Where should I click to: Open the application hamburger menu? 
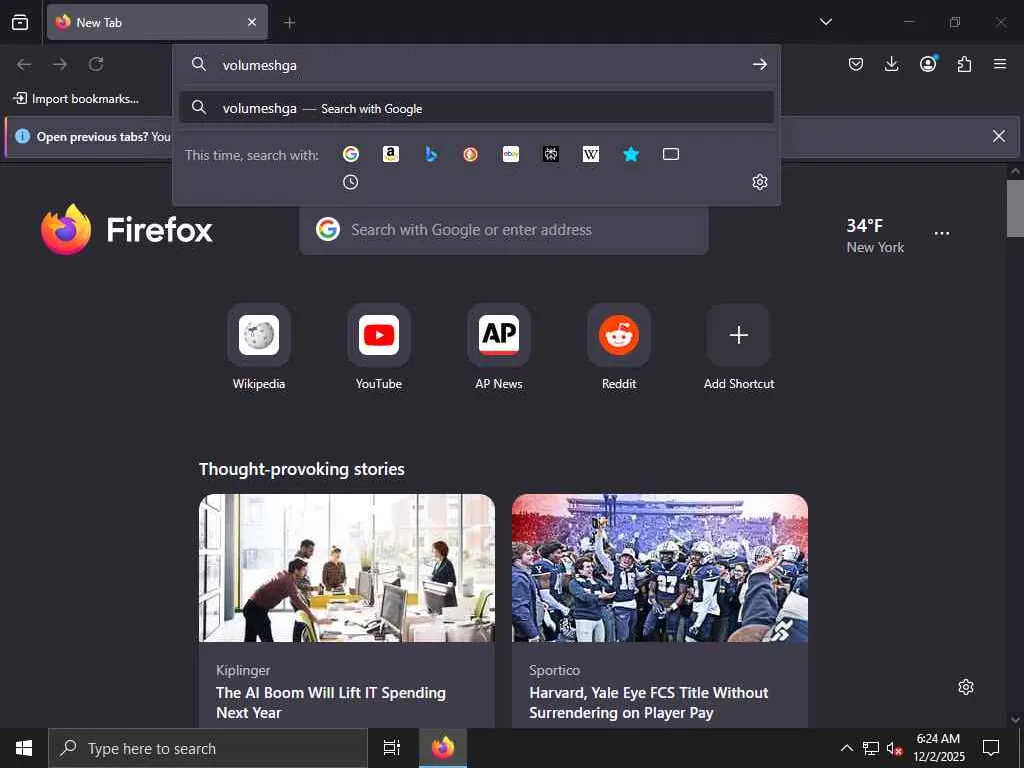click(1000, 64)
